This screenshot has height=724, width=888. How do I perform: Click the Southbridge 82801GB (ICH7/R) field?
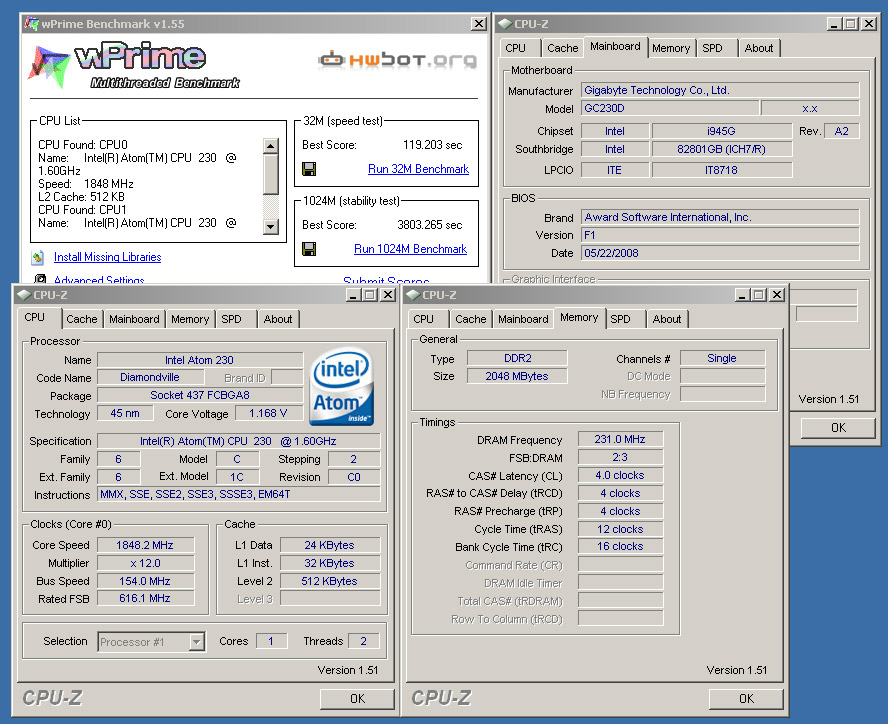(722, 149)
